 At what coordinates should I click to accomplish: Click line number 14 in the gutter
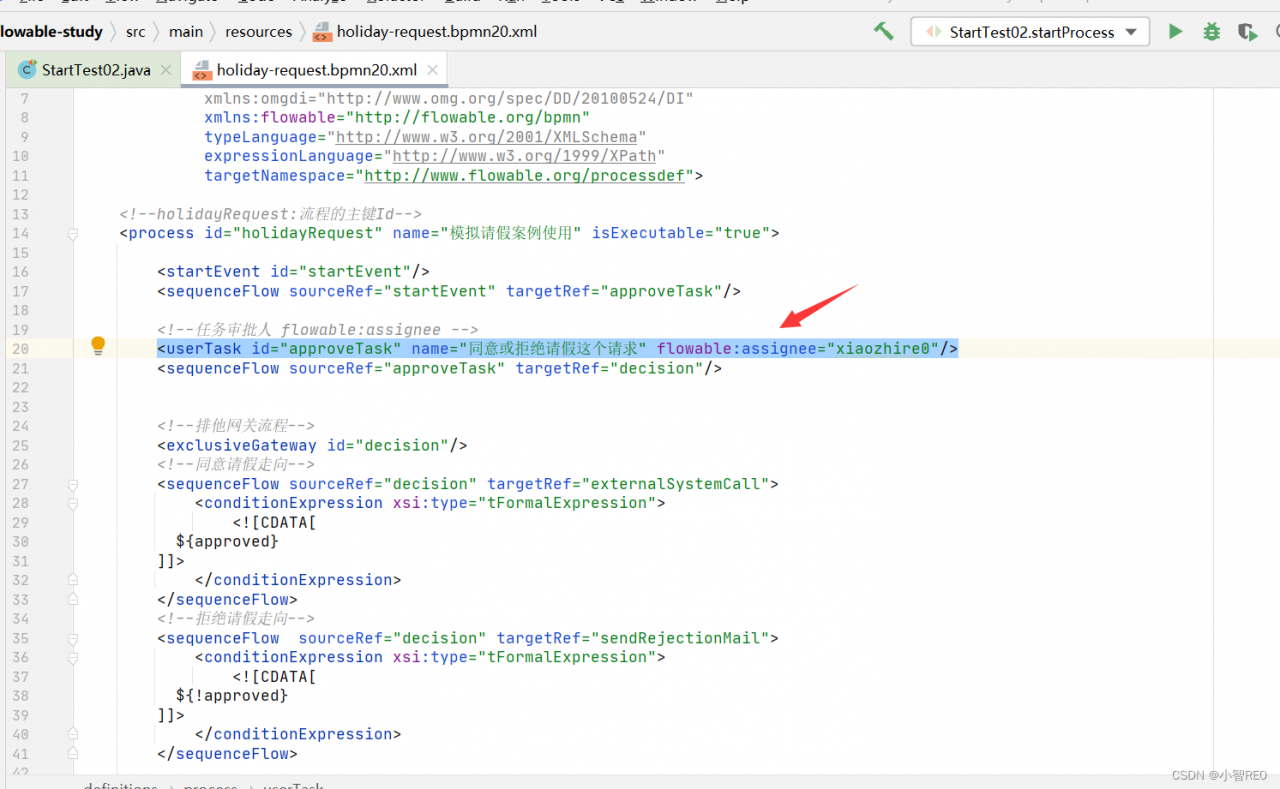tap(20, 233)
